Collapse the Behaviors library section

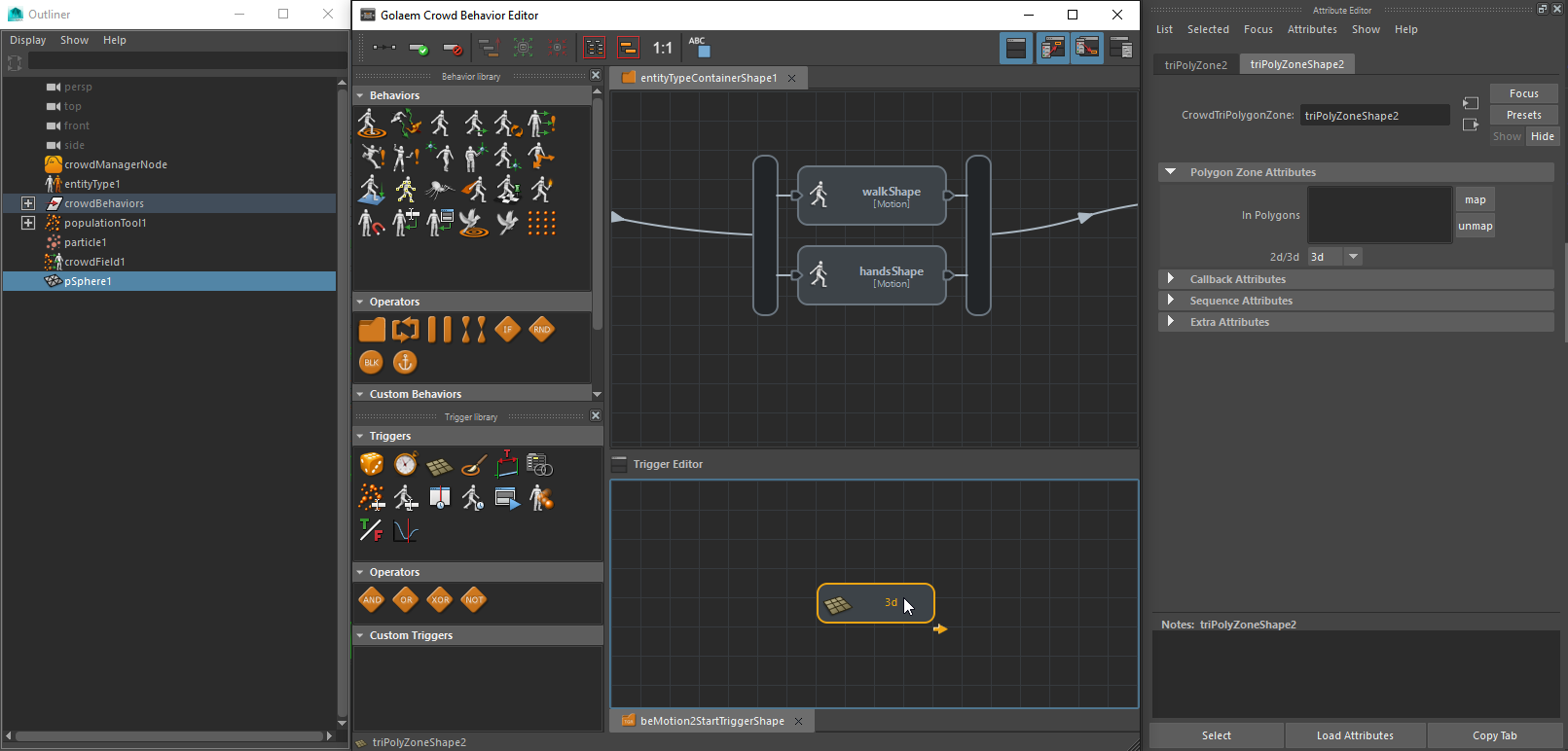coord(360,95)
